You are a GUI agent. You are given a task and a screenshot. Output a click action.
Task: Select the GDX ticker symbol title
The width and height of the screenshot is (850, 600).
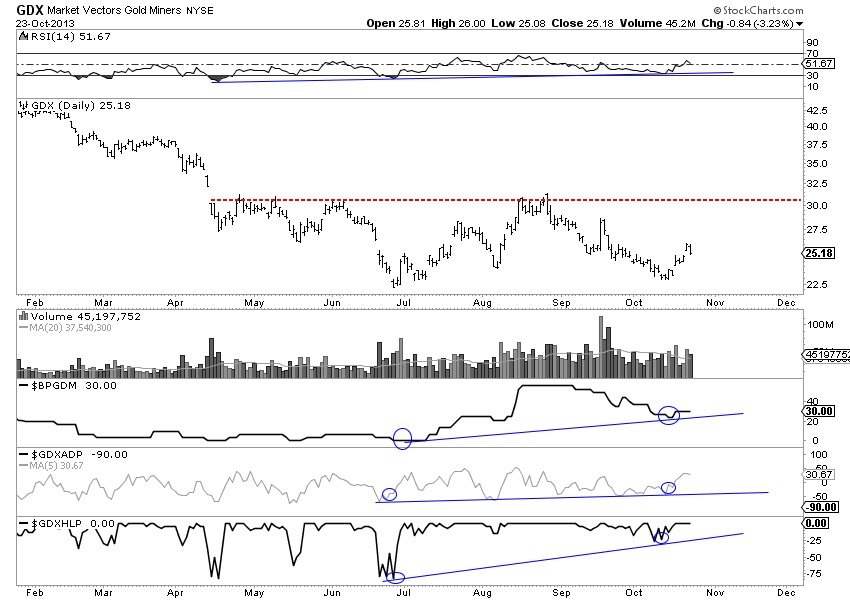coord(30,10)
